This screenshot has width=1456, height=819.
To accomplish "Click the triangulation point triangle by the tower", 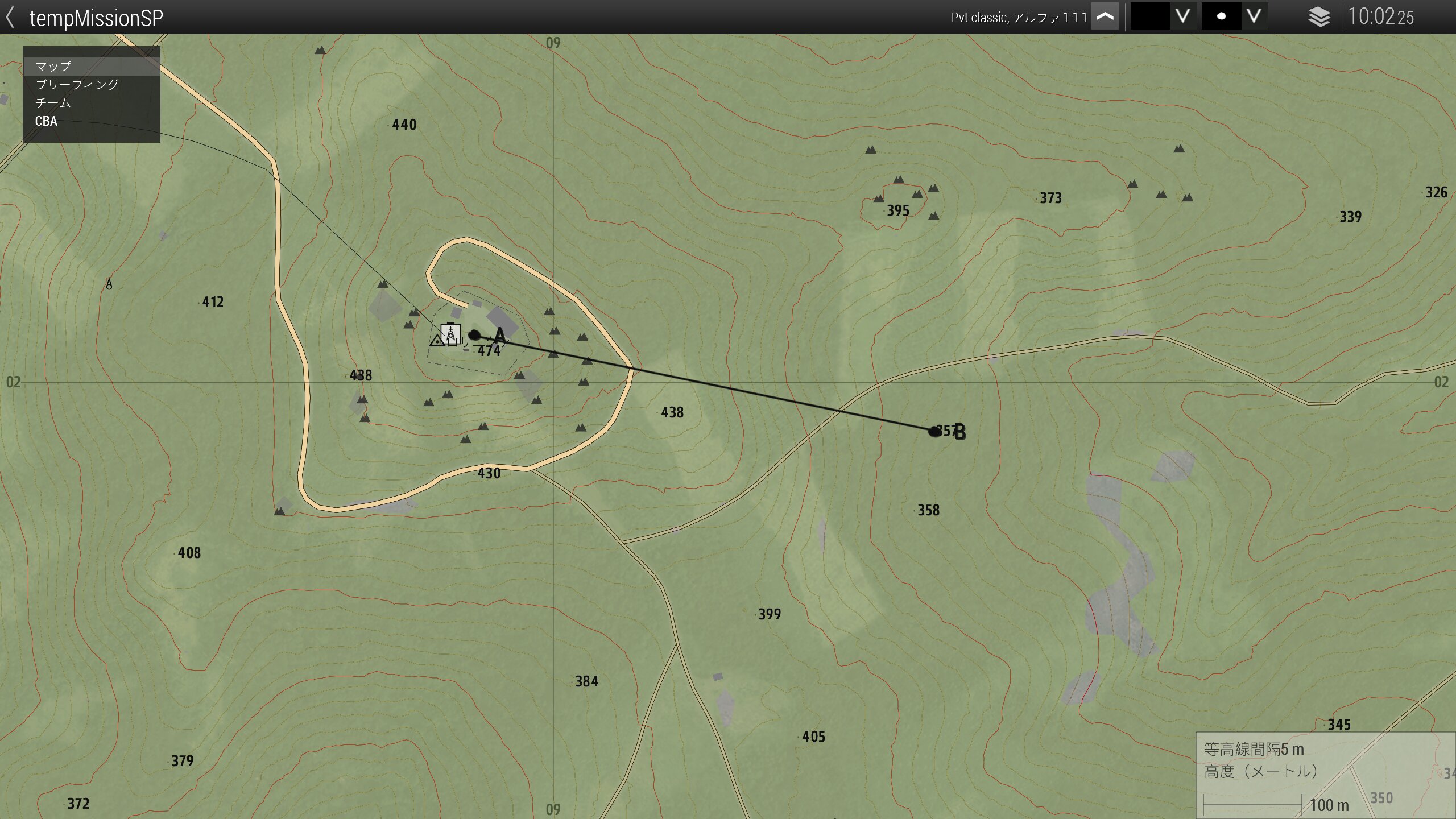I will tap(437, 341).
